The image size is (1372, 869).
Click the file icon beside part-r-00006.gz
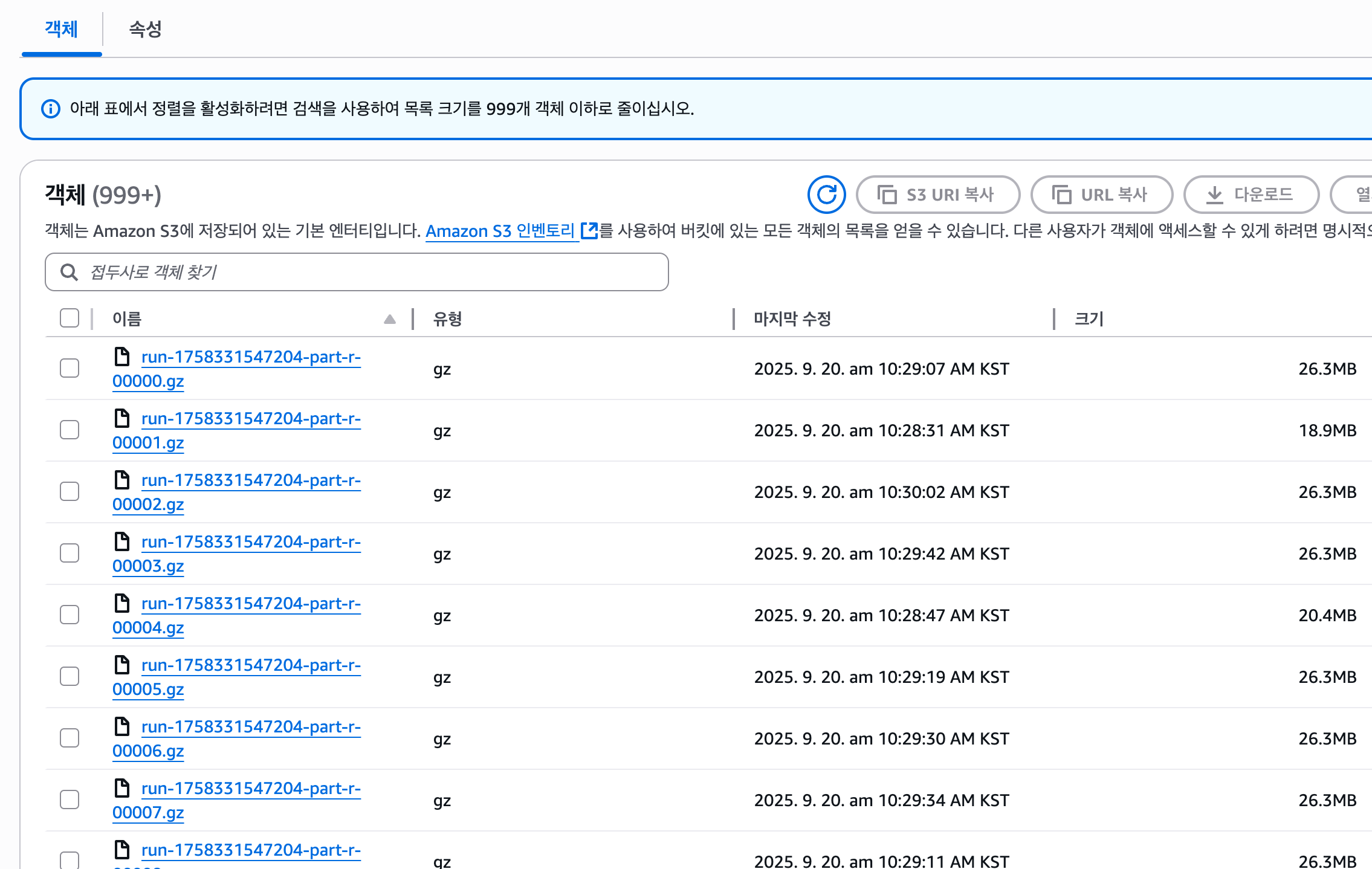pos(122,726)
